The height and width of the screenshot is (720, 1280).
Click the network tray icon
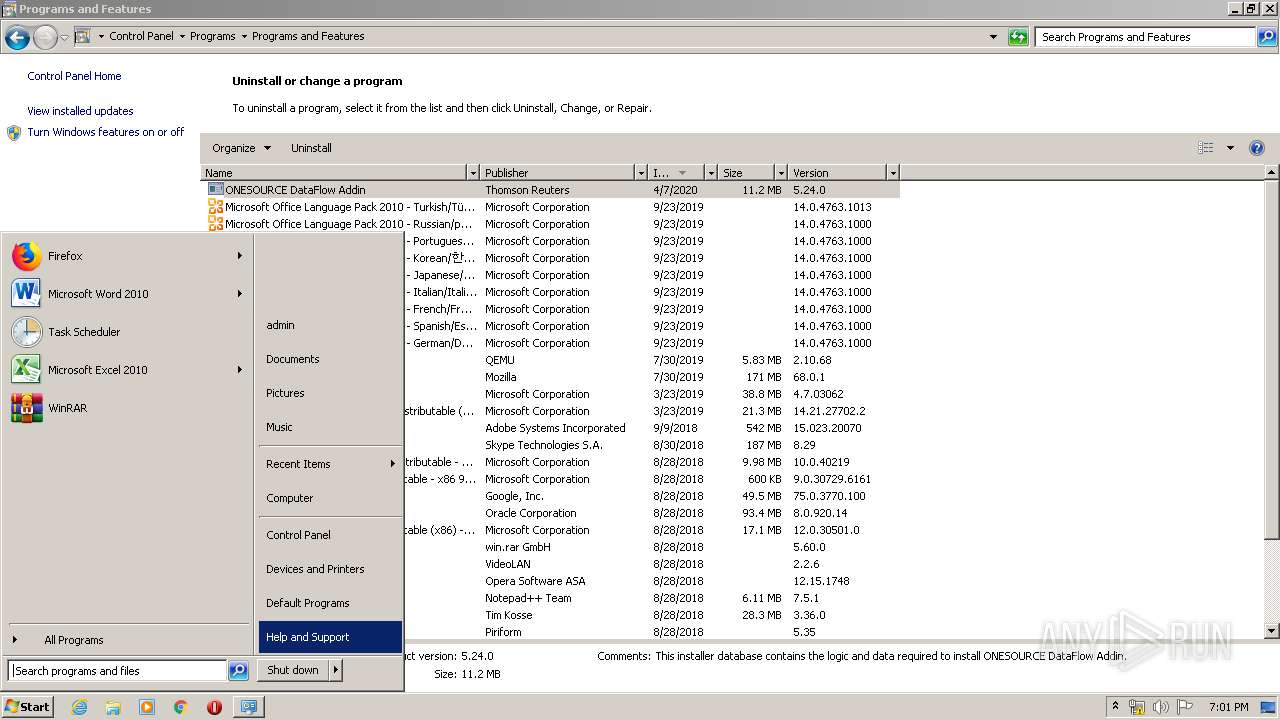point(1137,707)
